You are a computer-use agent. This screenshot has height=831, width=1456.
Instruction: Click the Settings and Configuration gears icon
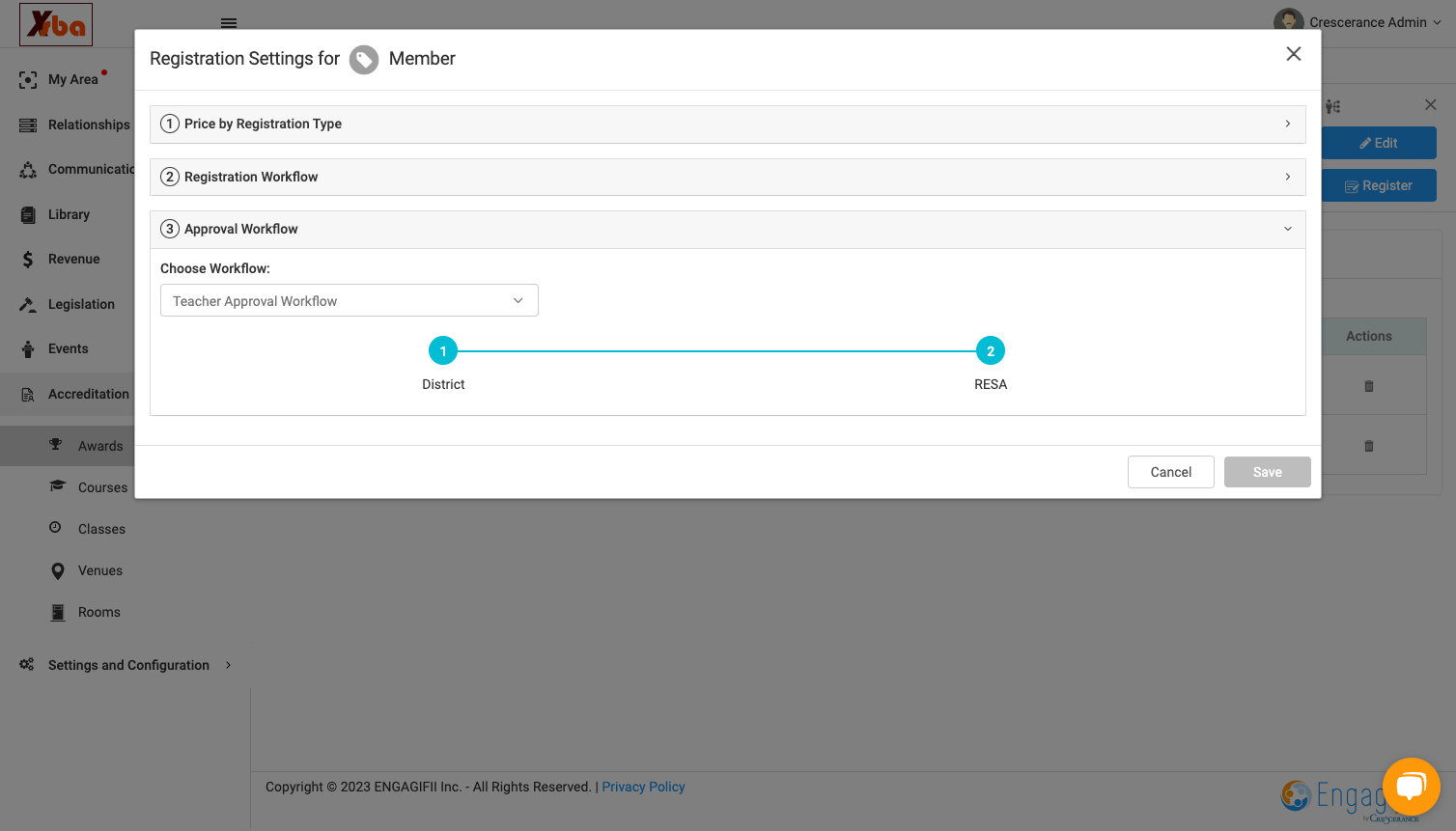(27, 665)
